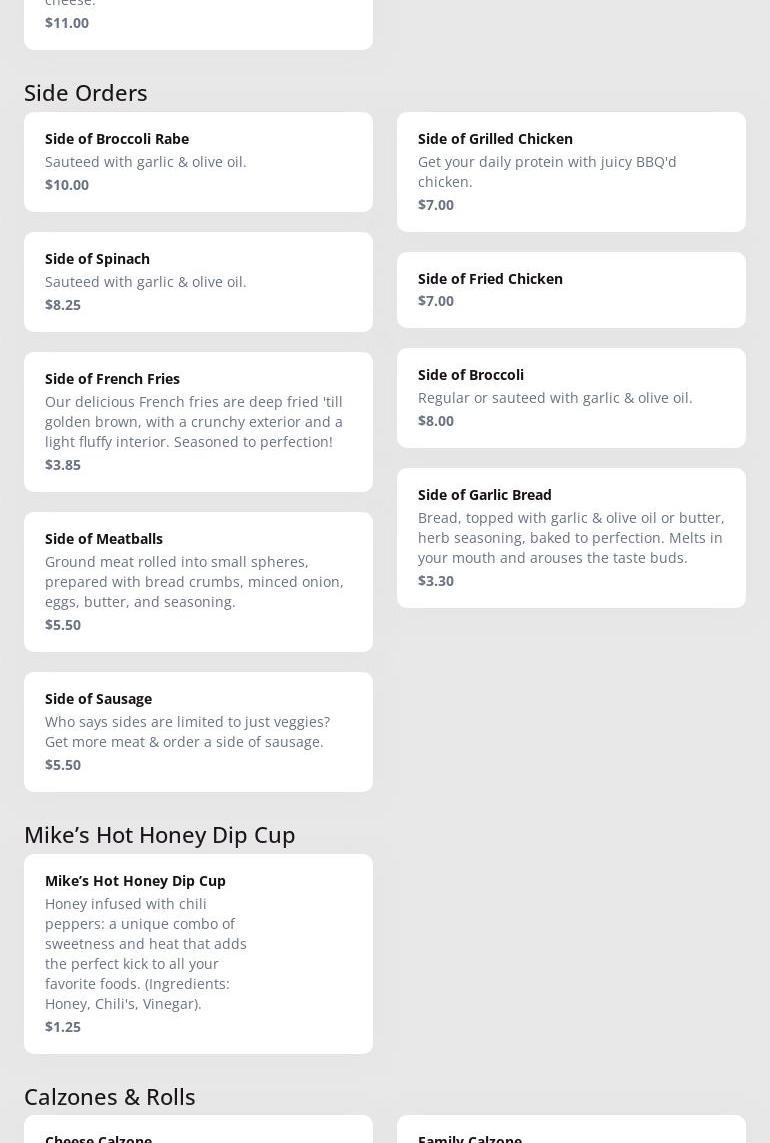Select the Side of Meatballs card
This screenshot has height=1143, width=770.
pyautogui.click(x=198, y=582)
